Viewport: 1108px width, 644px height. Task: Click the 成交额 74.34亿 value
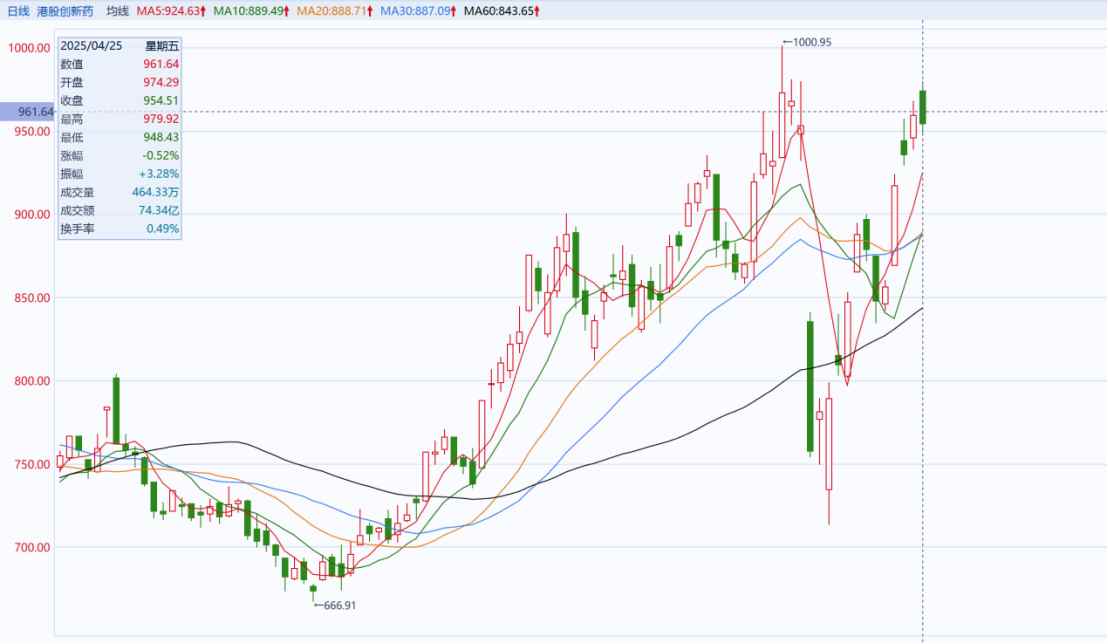pyautogui.click(x=159, y=211)
